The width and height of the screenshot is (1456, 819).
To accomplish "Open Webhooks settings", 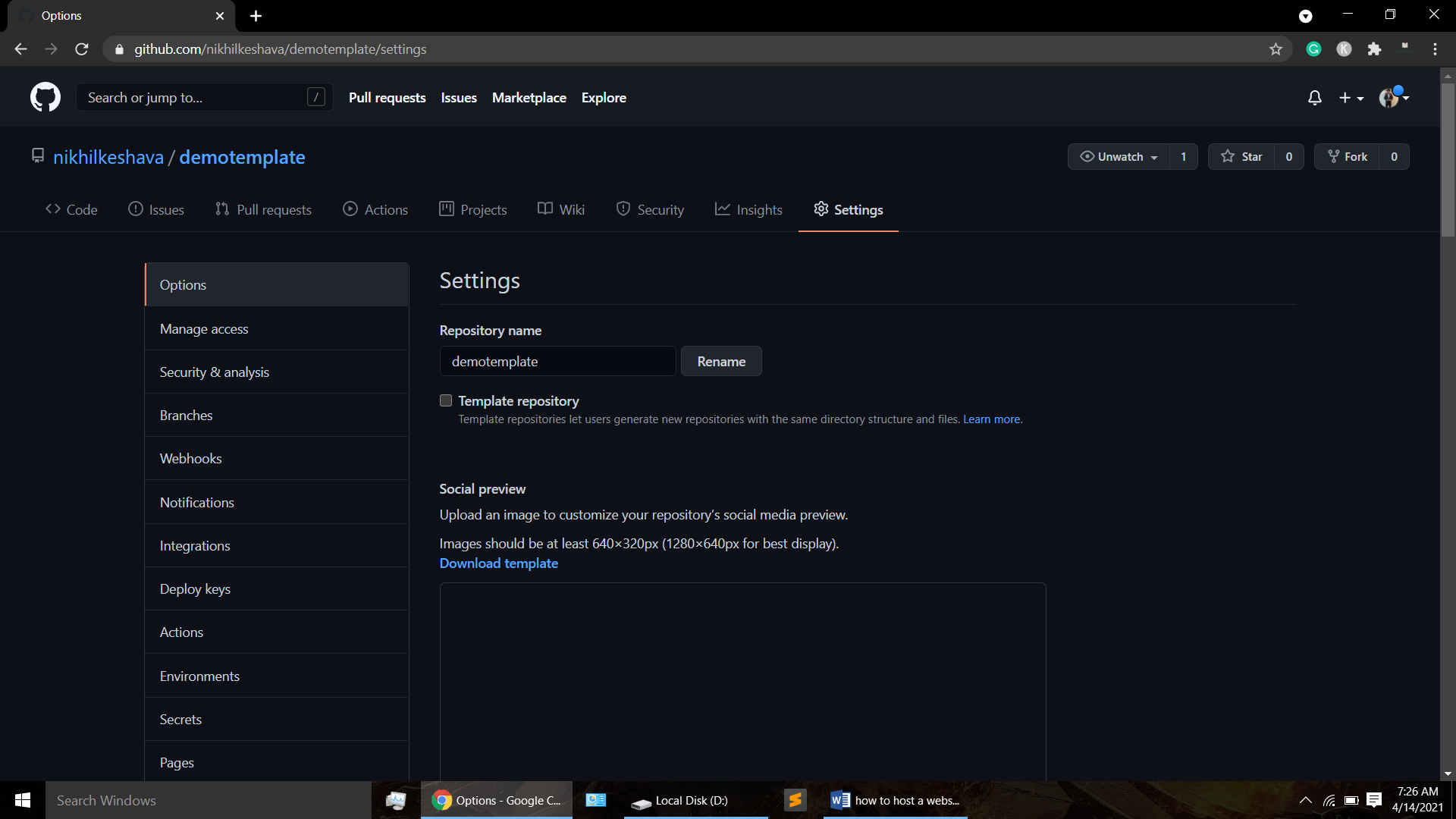I will point(277,459).
